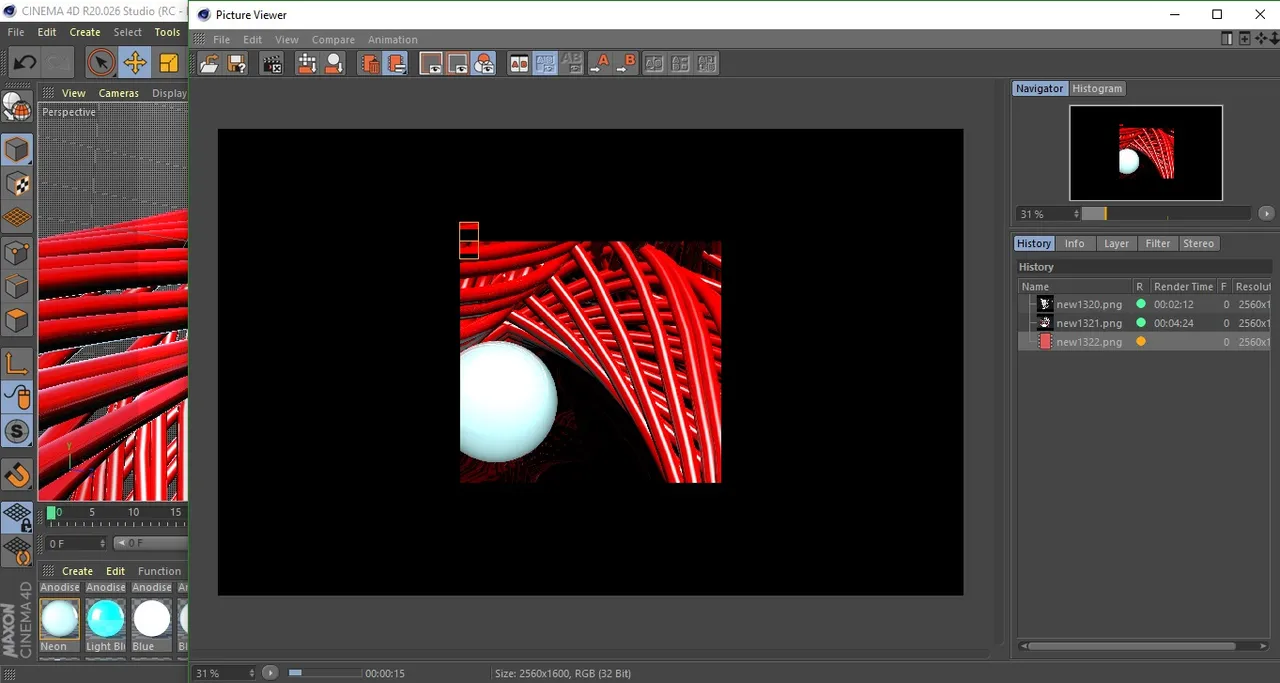The image size is (1280, 683).
Task: Open the Function menu in material manager
Action: [x=160, y=571]
